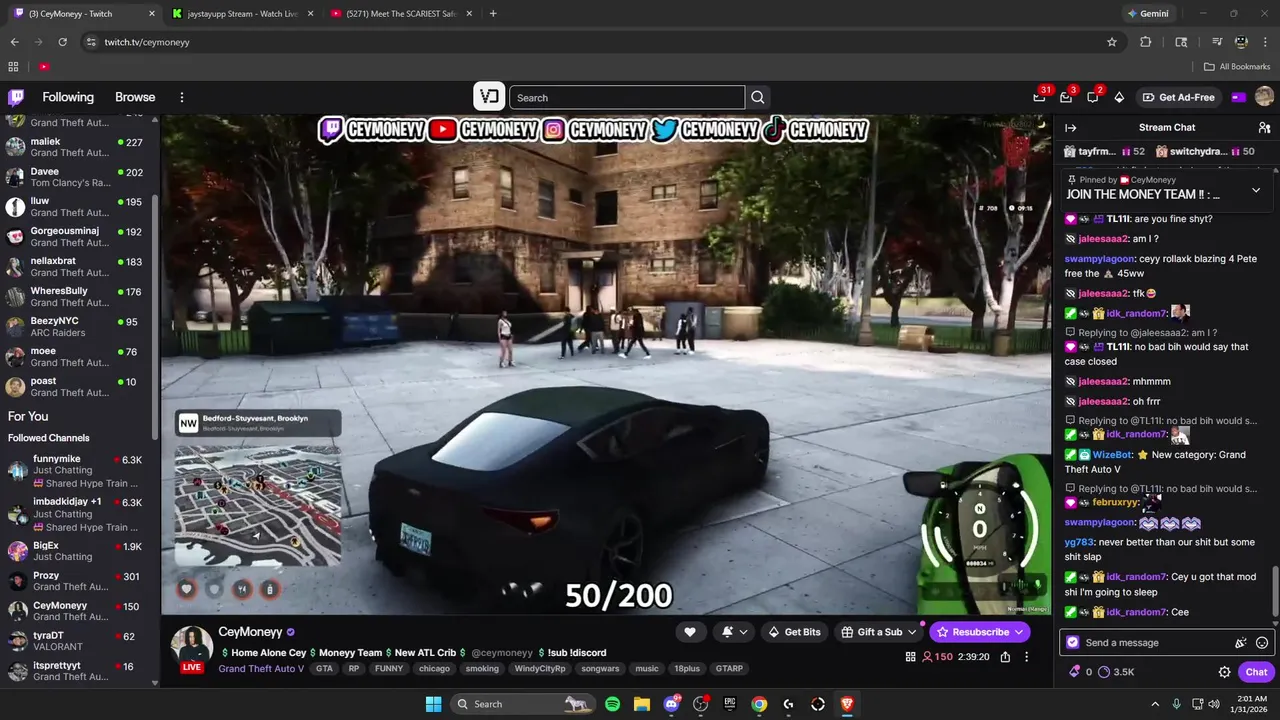Open stream more options three dots

[1026, 657]
